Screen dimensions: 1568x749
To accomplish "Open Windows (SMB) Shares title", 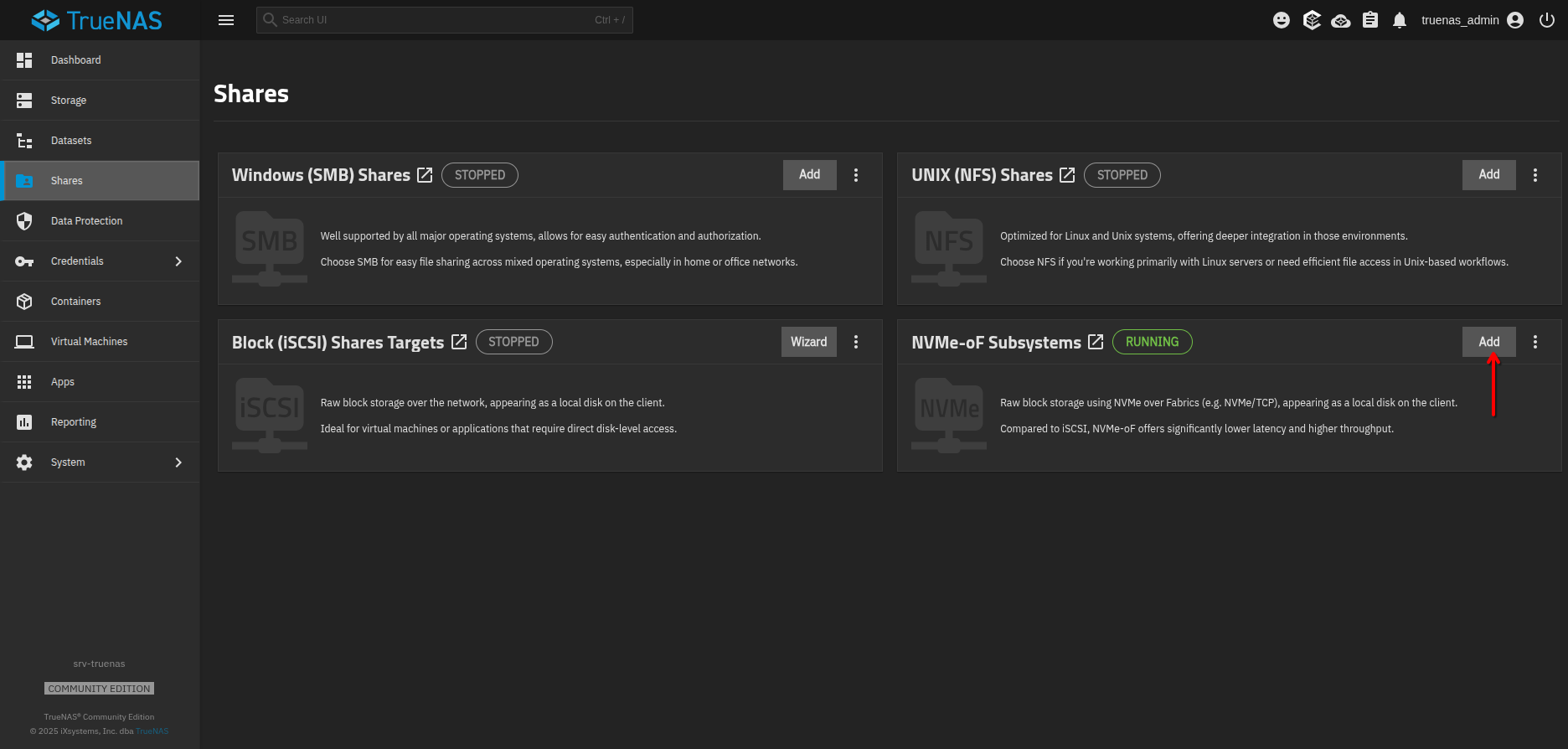I will (x=321, y=175).
